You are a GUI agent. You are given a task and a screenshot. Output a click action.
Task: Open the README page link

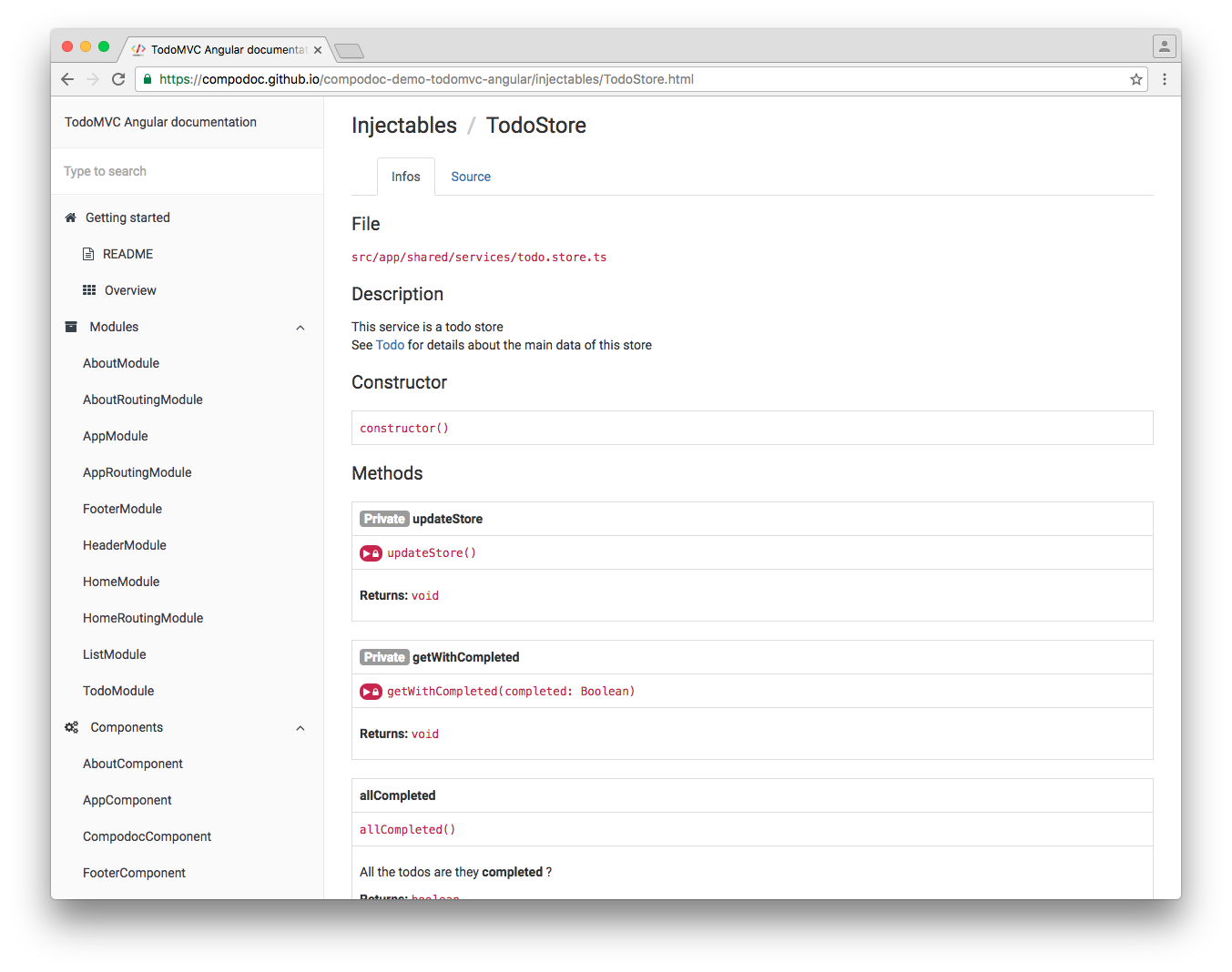click(127, 254)
